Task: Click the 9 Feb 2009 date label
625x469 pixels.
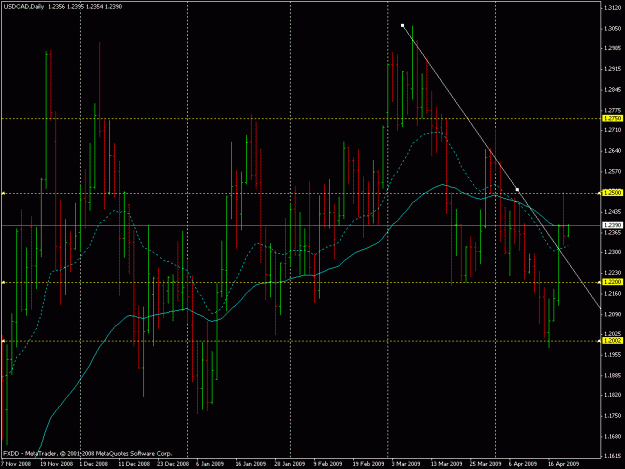Action: (x=328, y=464)
